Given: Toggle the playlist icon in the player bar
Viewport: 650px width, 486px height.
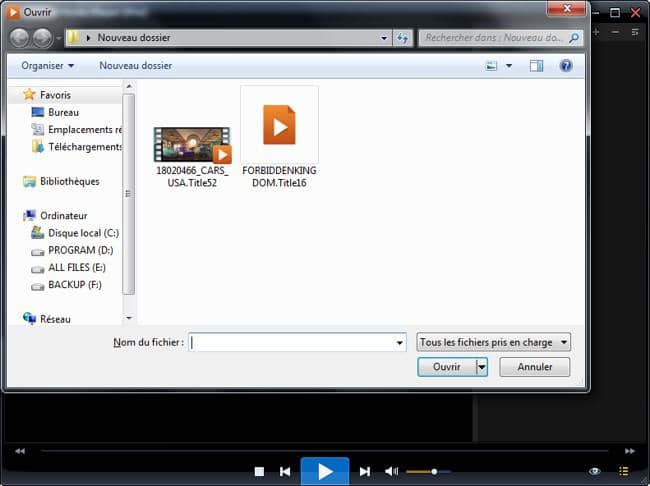Looking at the screenshot, I should 624,471.
